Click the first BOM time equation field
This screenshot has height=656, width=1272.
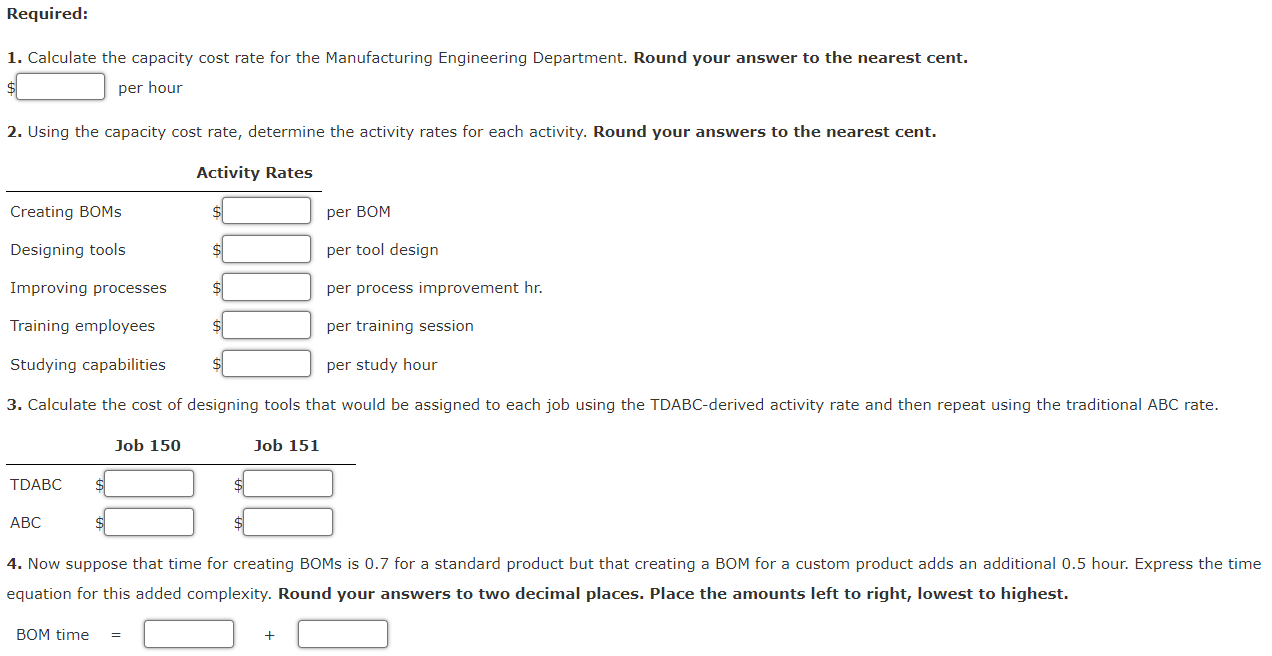189,633
